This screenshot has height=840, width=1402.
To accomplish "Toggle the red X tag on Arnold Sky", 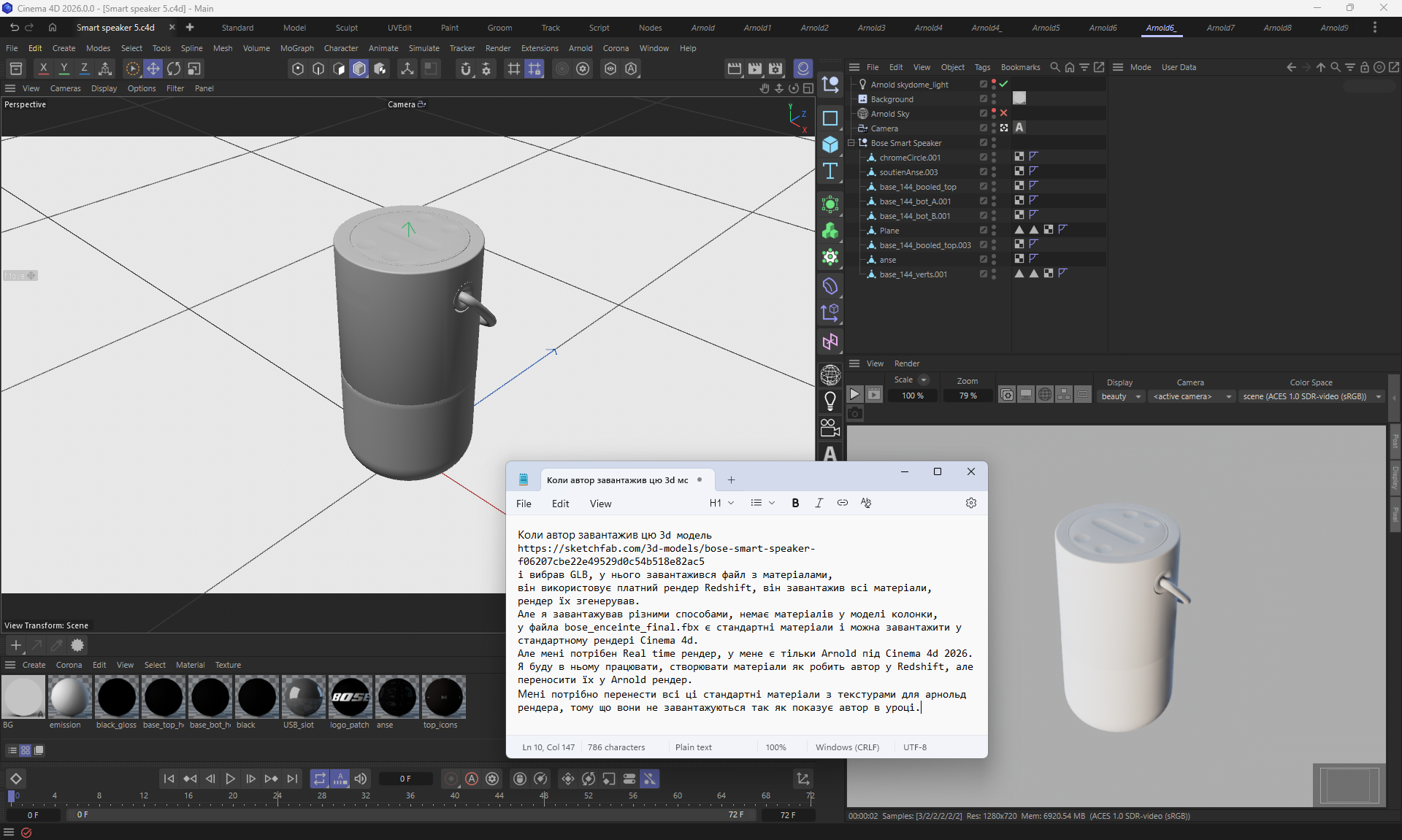I will 1004,113.
